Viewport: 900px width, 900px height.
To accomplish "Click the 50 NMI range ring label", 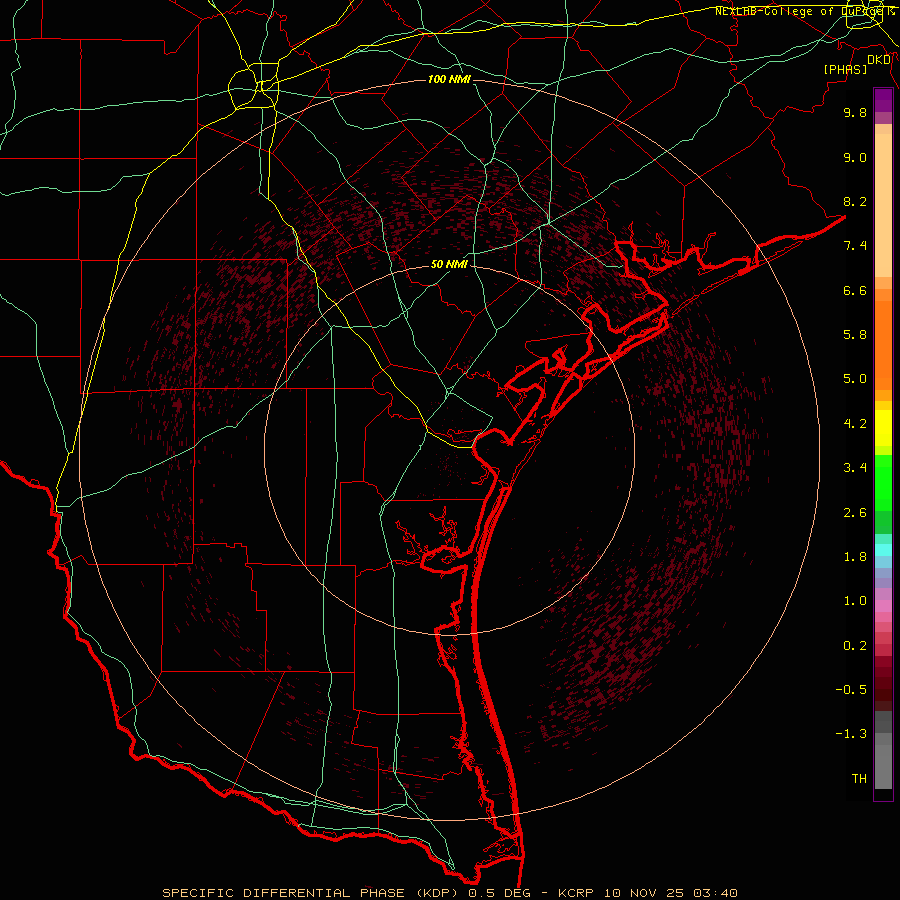I will [x=449, y=264].
